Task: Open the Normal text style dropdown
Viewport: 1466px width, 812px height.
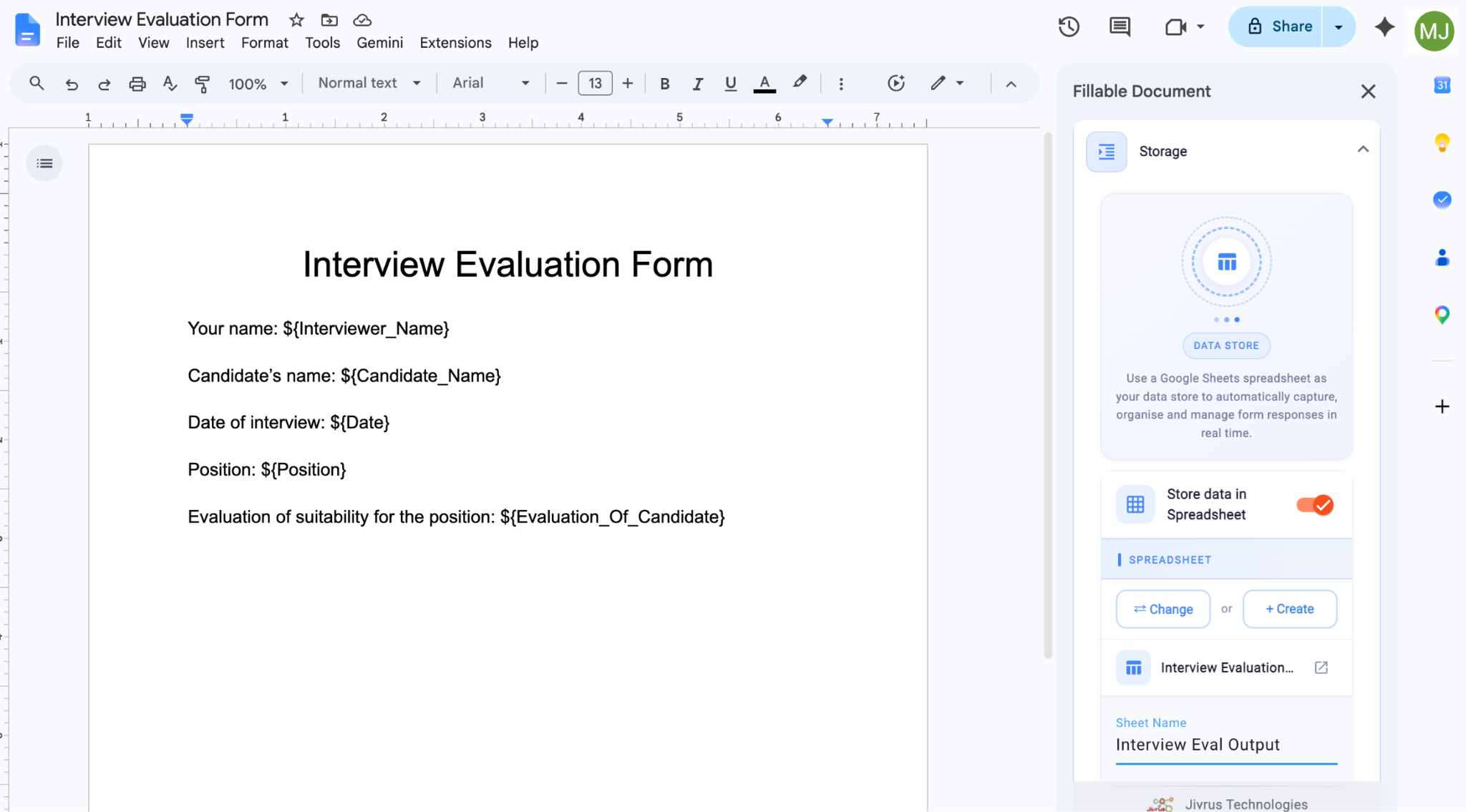Action: (x=369, y=83)
